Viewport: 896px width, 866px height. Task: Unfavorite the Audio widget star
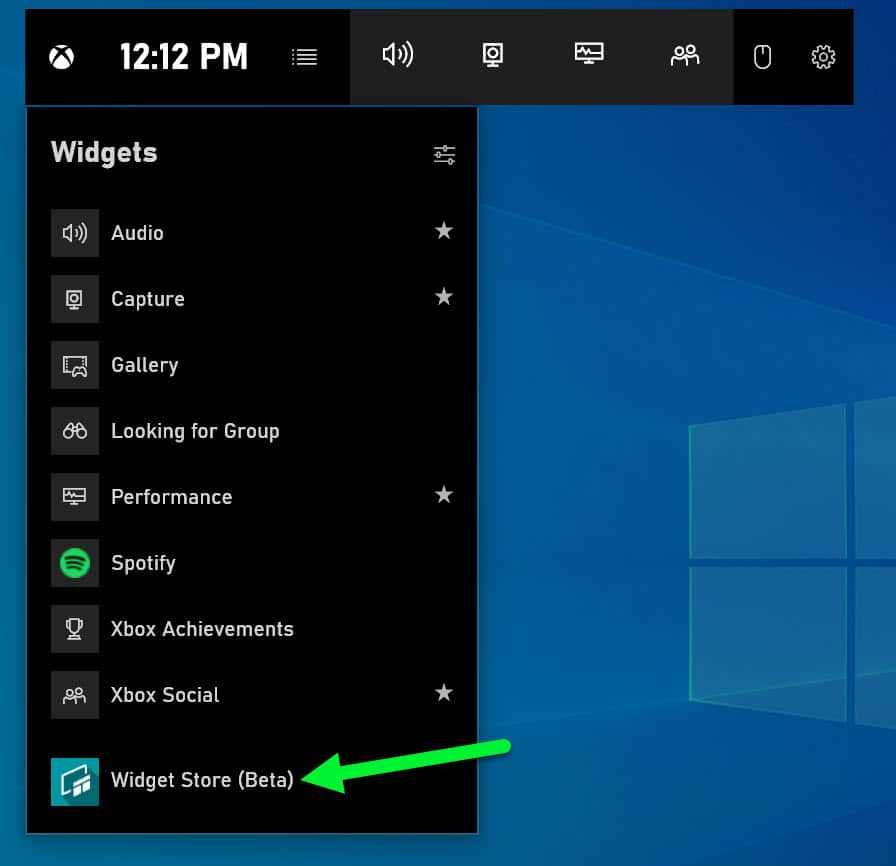point(444,231)
